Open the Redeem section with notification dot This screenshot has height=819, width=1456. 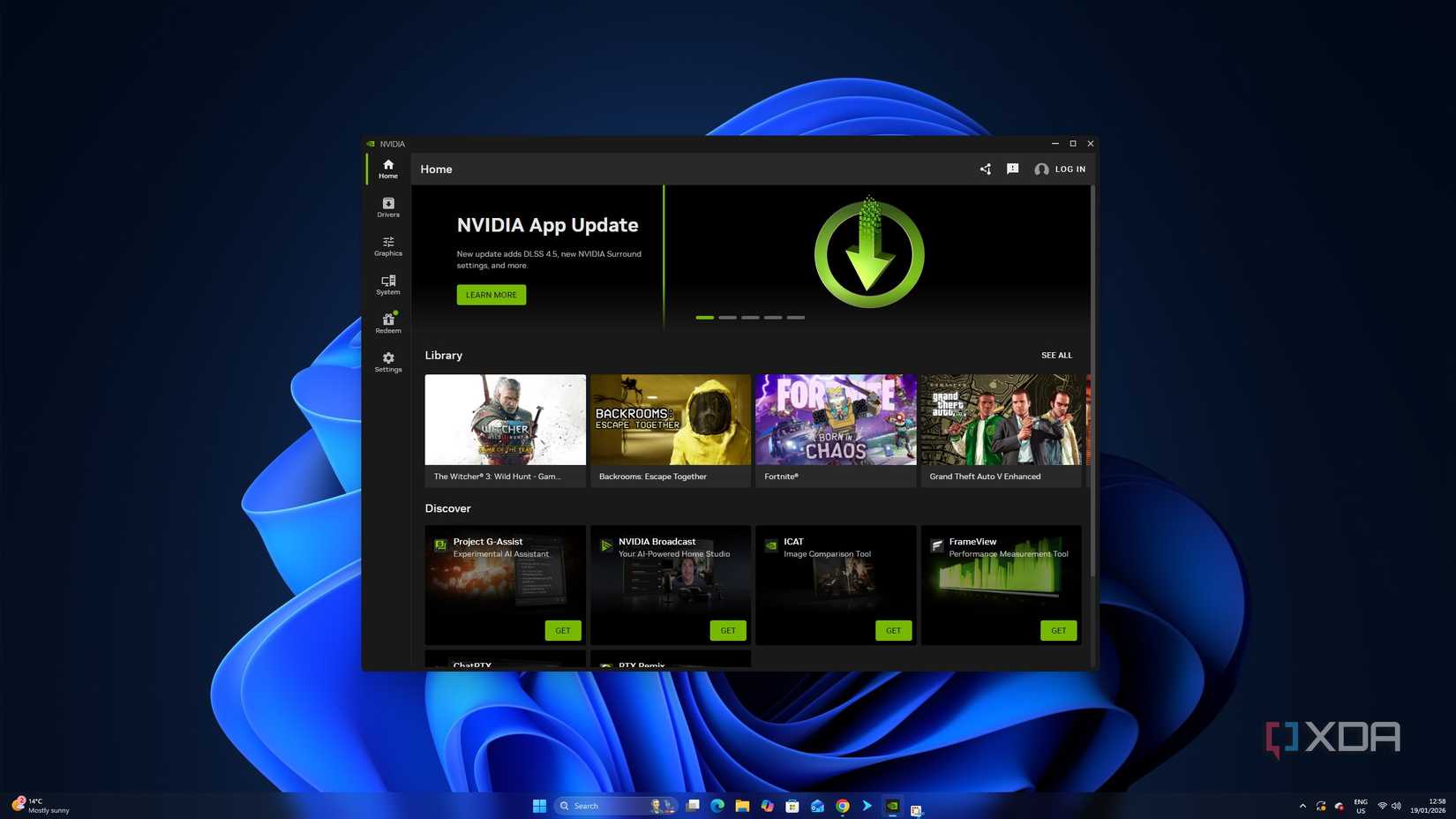(387, 323)
